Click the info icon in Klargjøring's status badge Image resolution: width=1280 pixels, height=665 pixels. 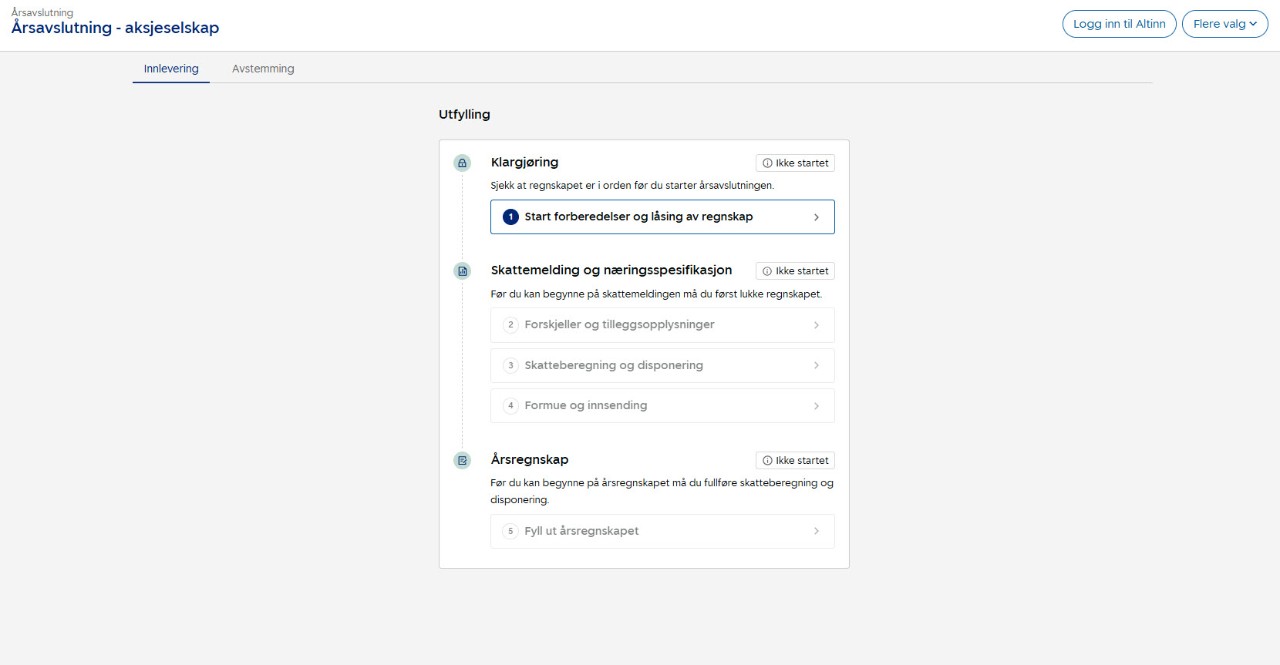768,163
